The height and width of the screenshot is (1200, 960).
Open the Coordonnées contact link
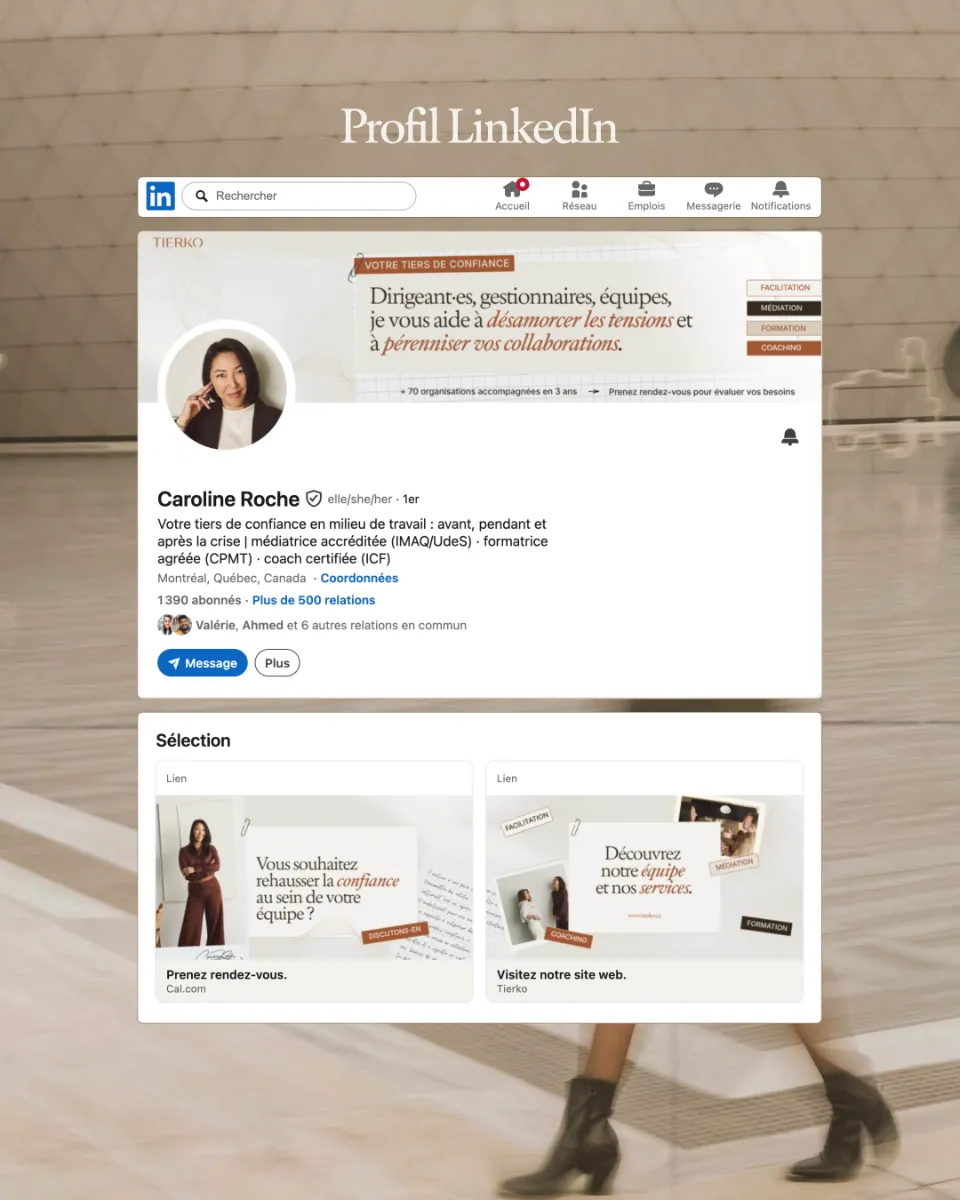pyautogui.click(x=359, y=578)
